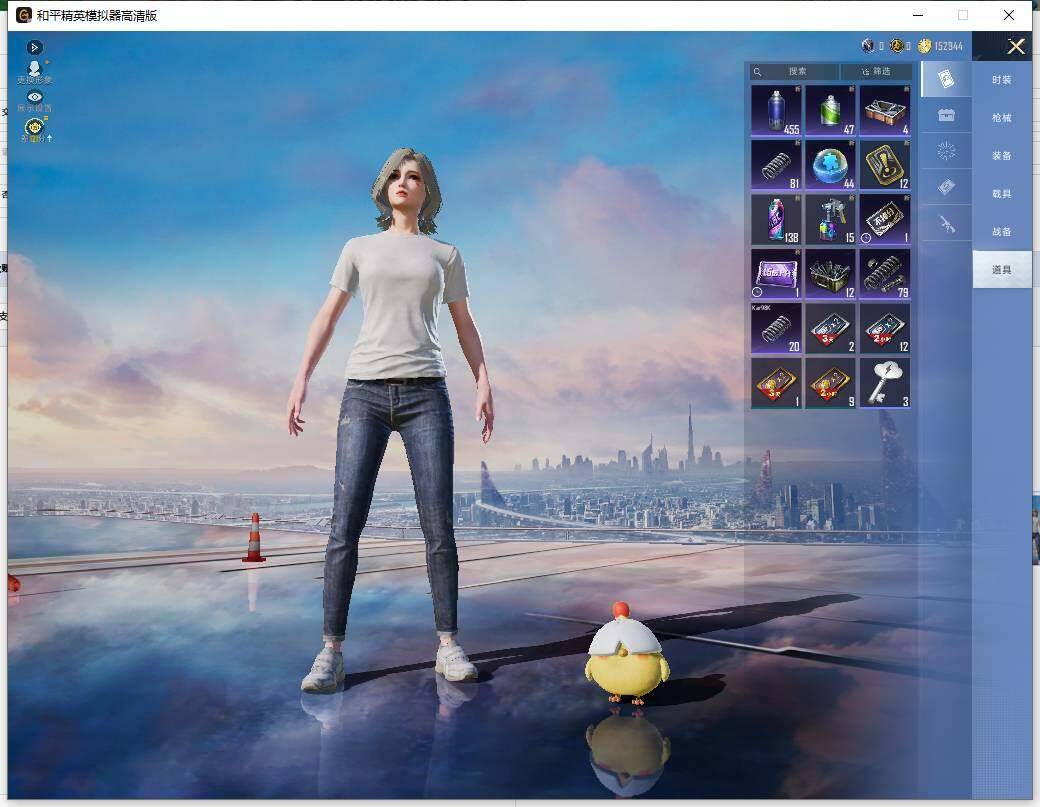Select the spring item with count 81

[x=776, y=165]
